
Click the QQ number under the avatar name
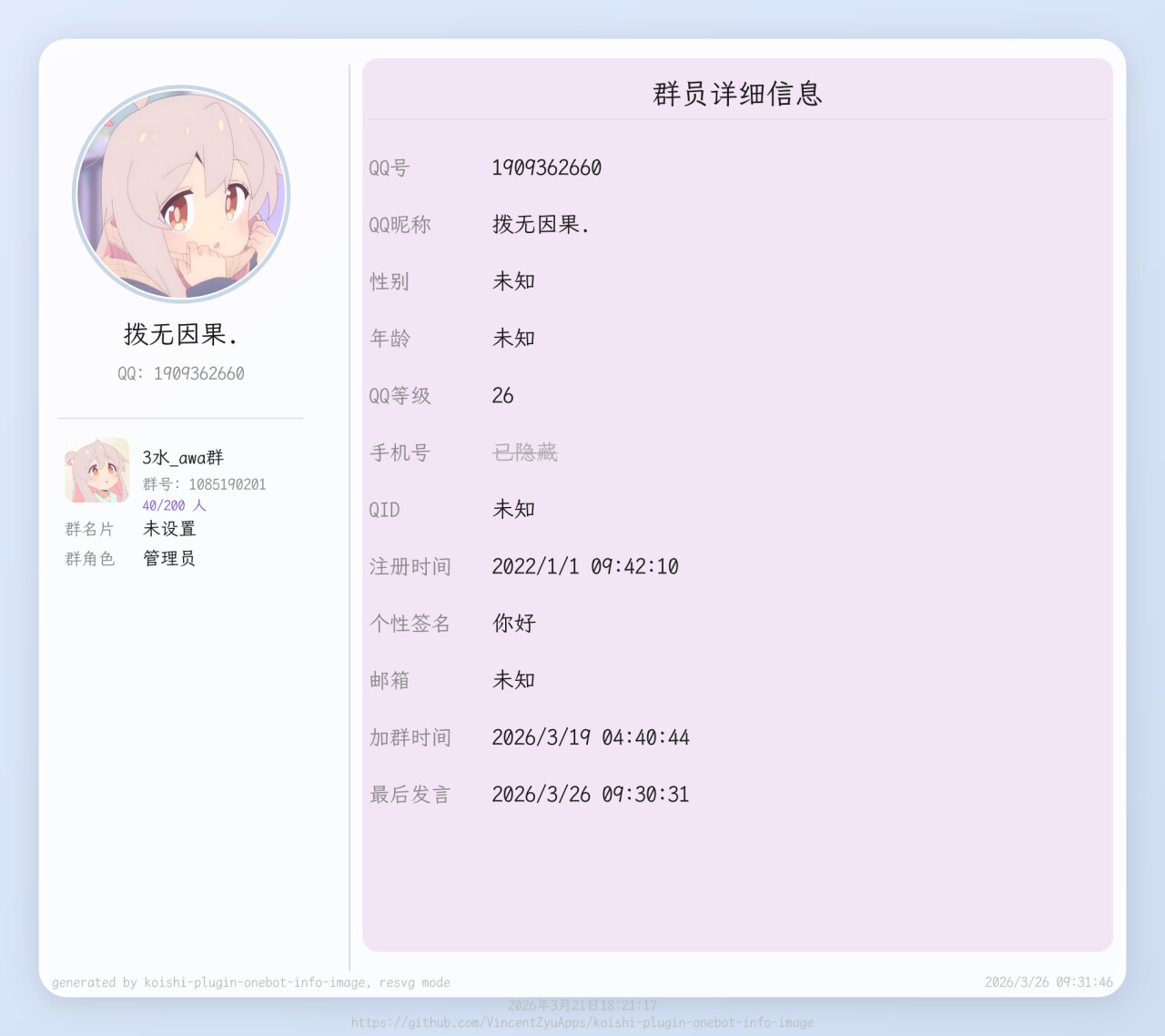click(181, 373)
